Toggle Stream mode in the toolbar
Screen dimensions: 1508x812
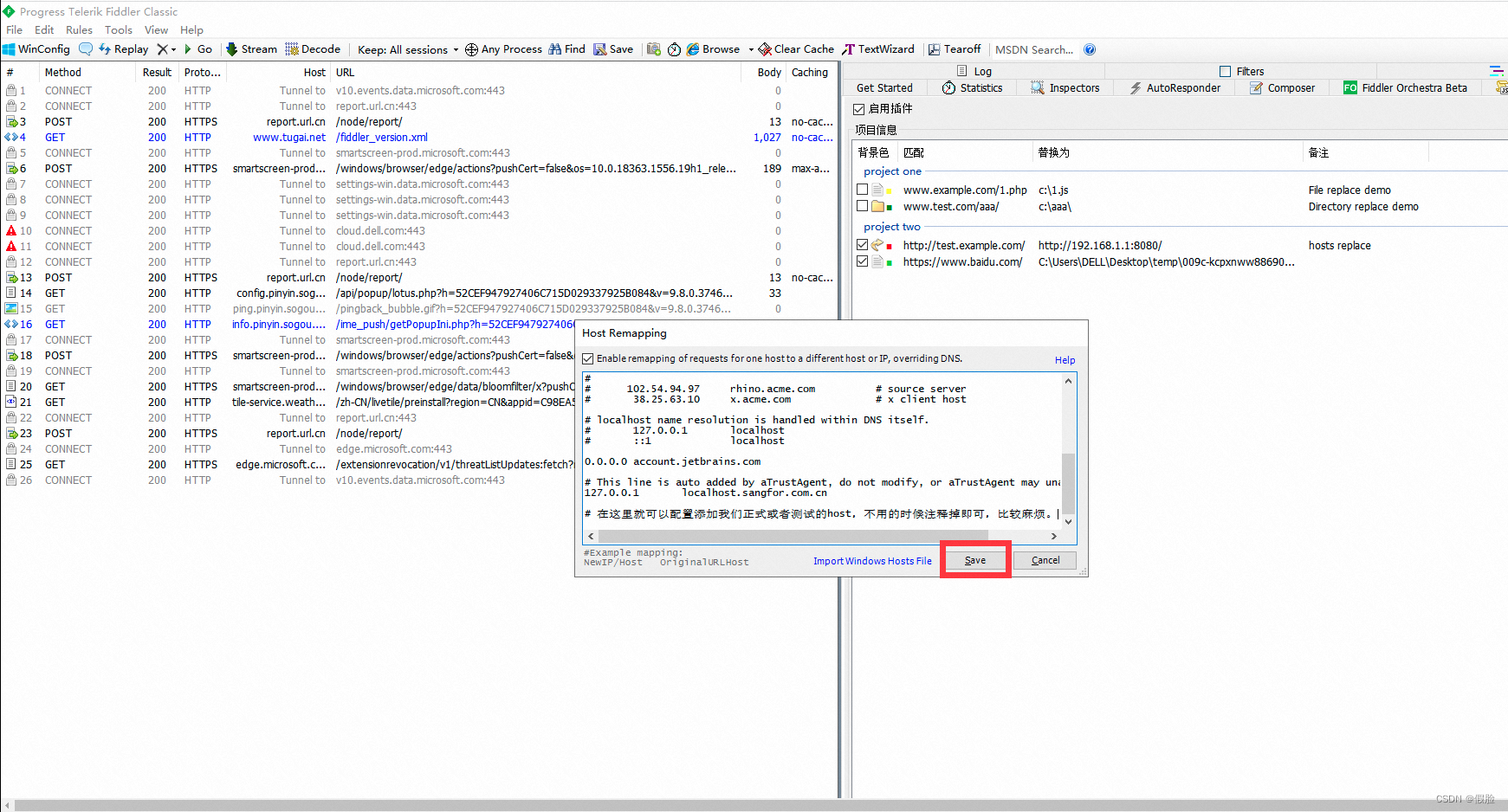[x=252, y=49]
